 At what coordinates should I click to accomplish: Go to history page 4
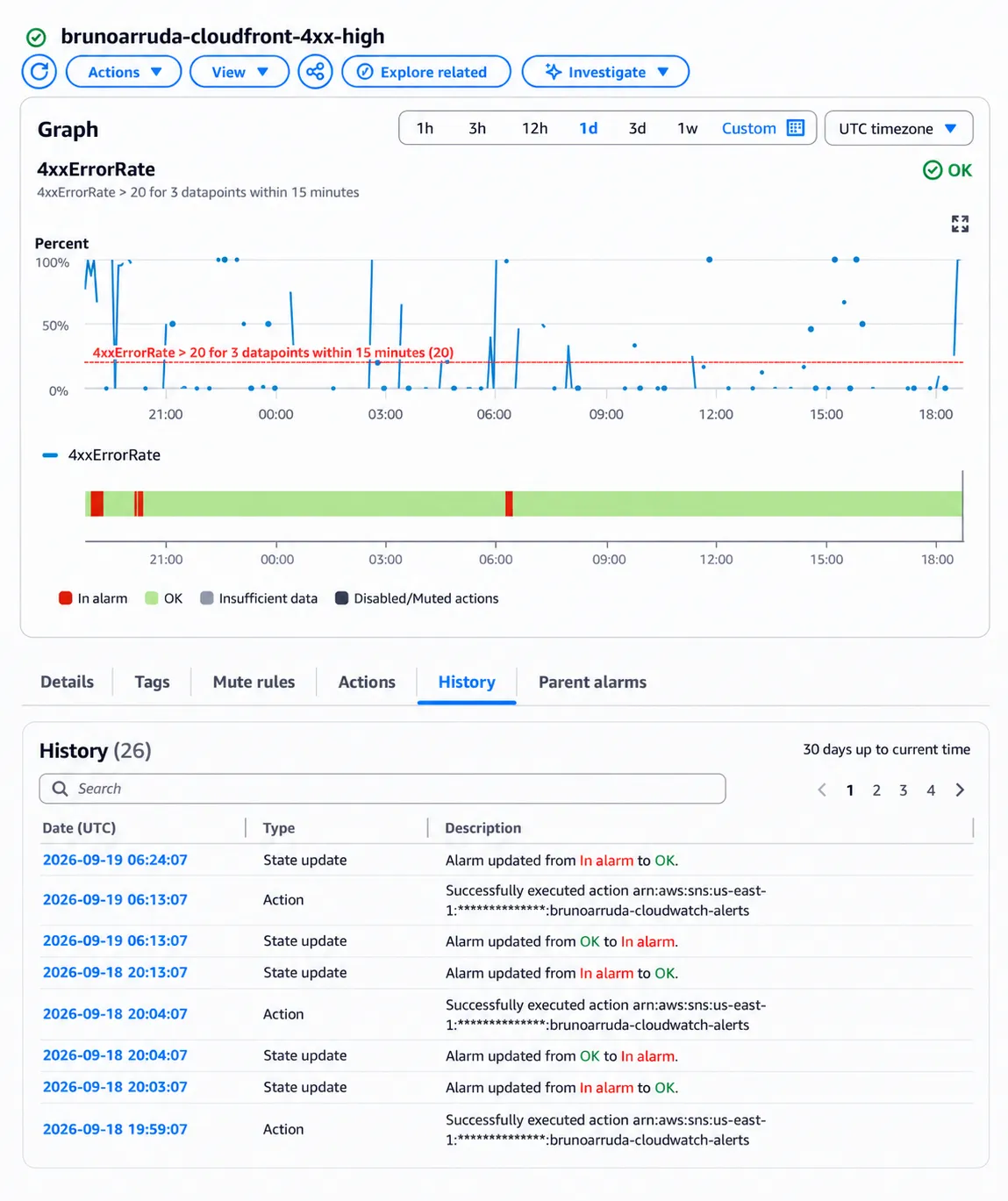tap(931, 790)
